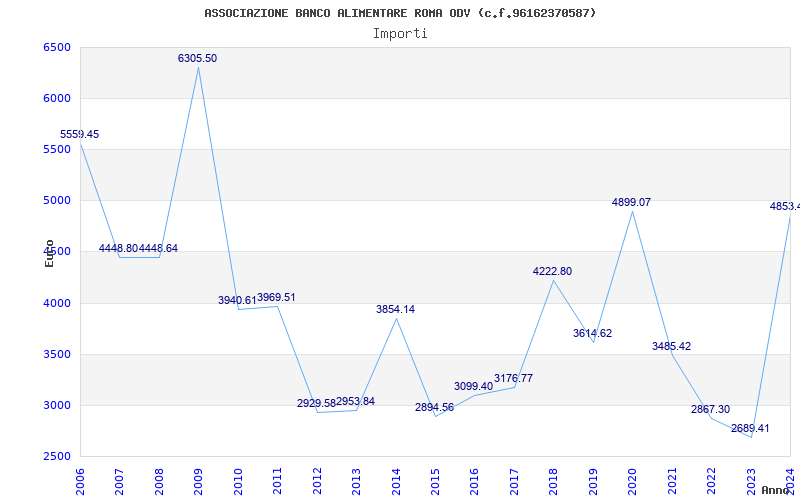Select the 2500 y-axis tick label
800x500 pixels.
[57, 457]
